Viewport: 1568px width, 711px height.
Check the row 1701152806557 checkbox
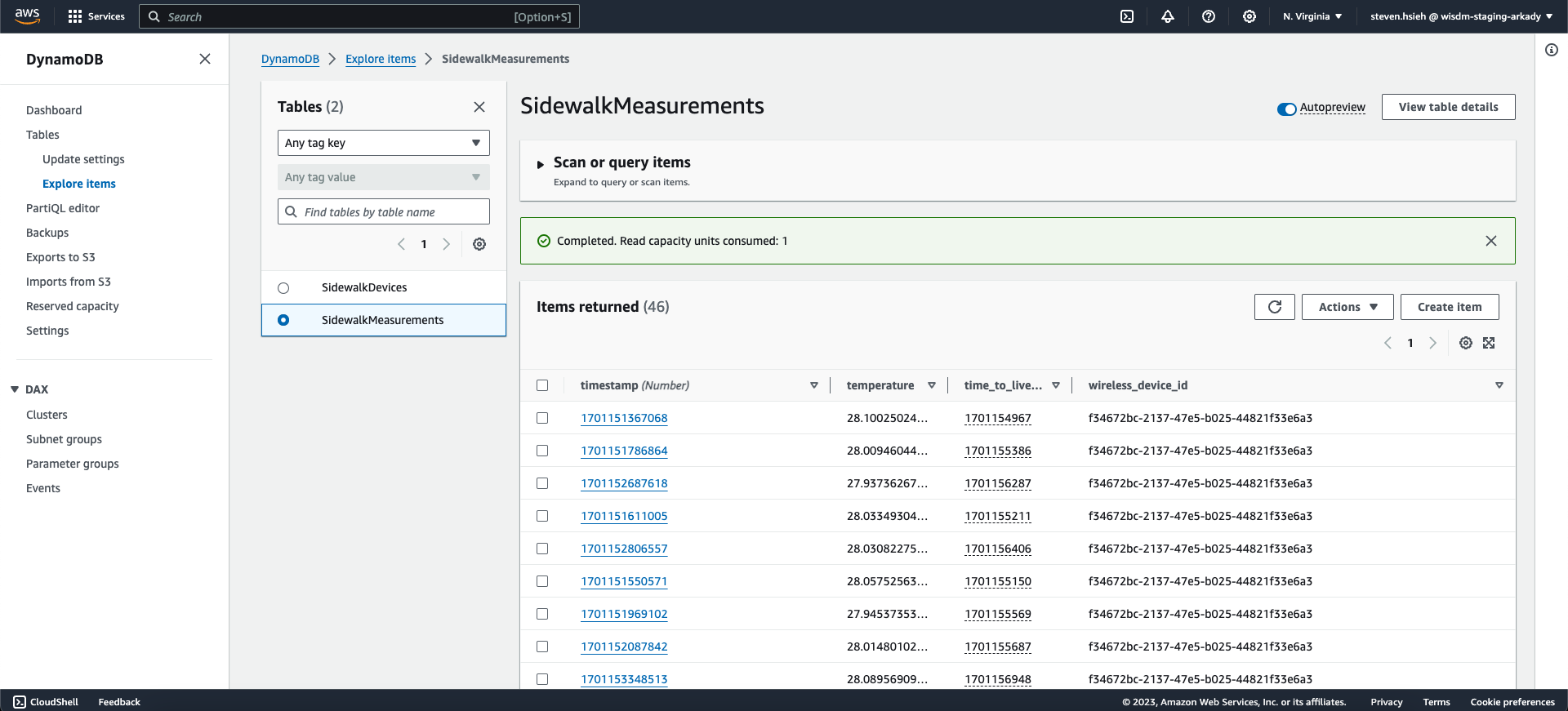coord(542,549)
